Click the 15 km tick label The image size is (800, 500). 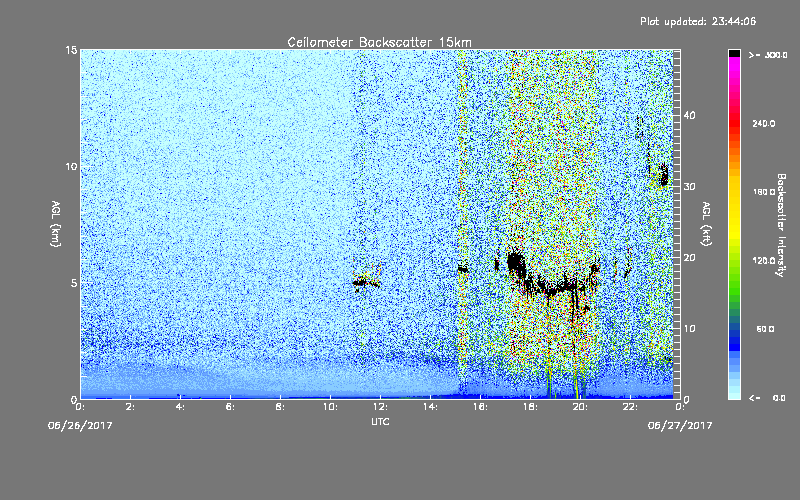pos(71,50)
